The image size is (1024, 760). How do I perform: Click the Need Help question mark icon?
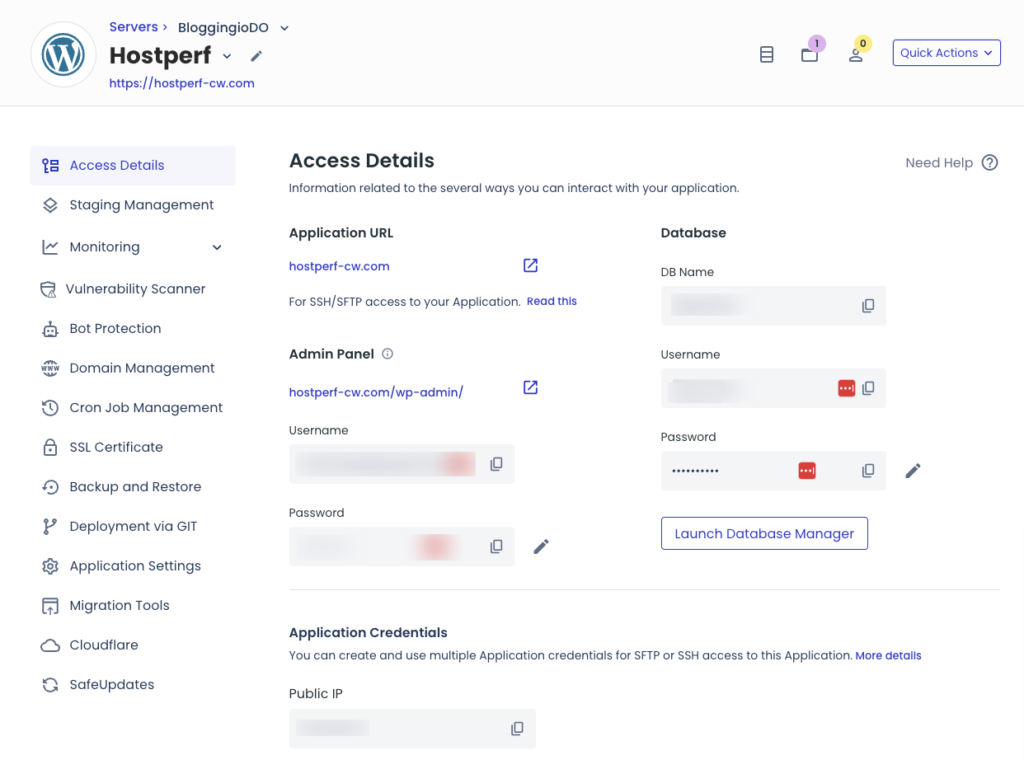pyautogui.click(x=990, y=163)
